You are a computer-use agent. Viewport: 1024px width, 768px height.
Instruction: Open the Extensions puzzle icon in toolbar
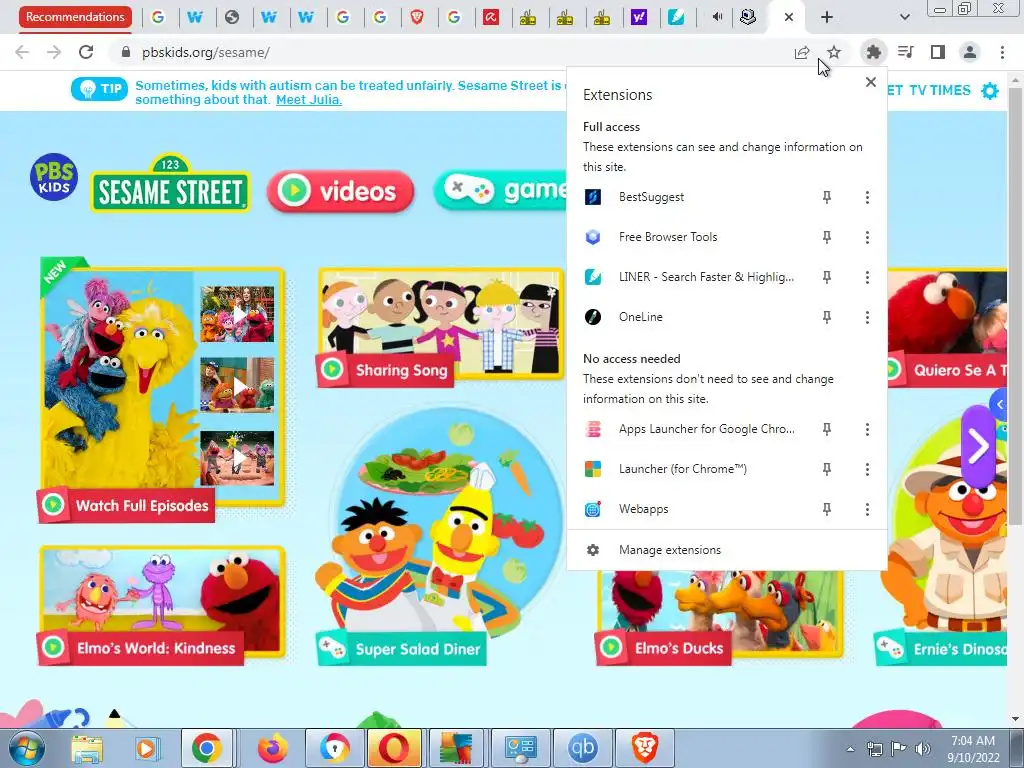873,52
